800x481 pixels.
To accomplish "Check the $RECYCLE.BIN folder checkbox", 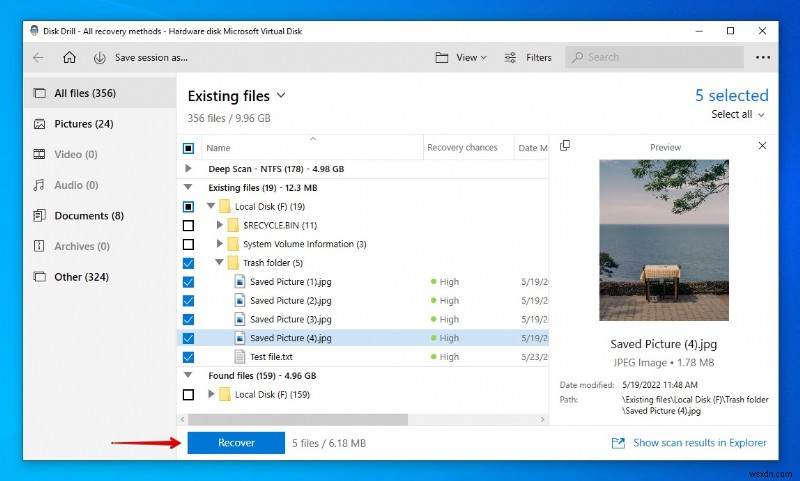I will point(188,225).
